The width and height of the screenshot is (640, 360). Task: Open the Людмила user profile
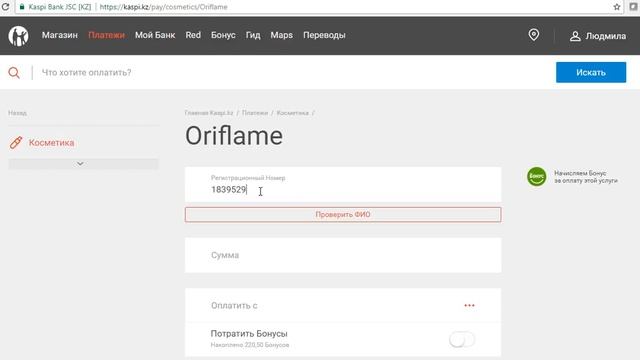[598, 36]
